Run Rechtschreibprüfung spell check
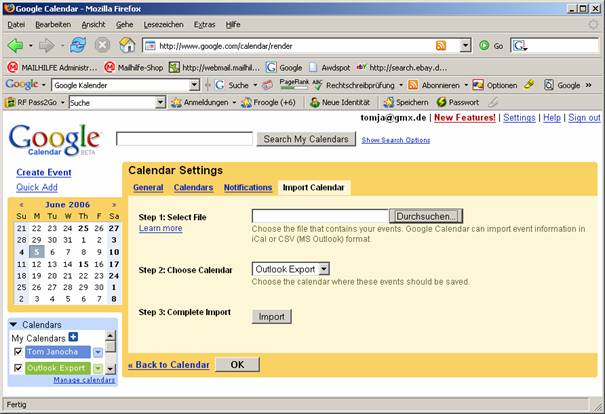605x414 pixels. (x=354, y=85)
